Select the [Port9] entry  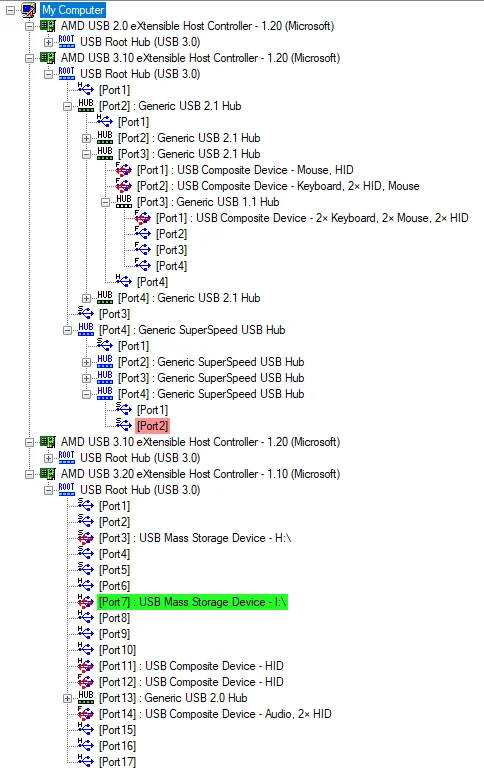(x=115, y=634)
